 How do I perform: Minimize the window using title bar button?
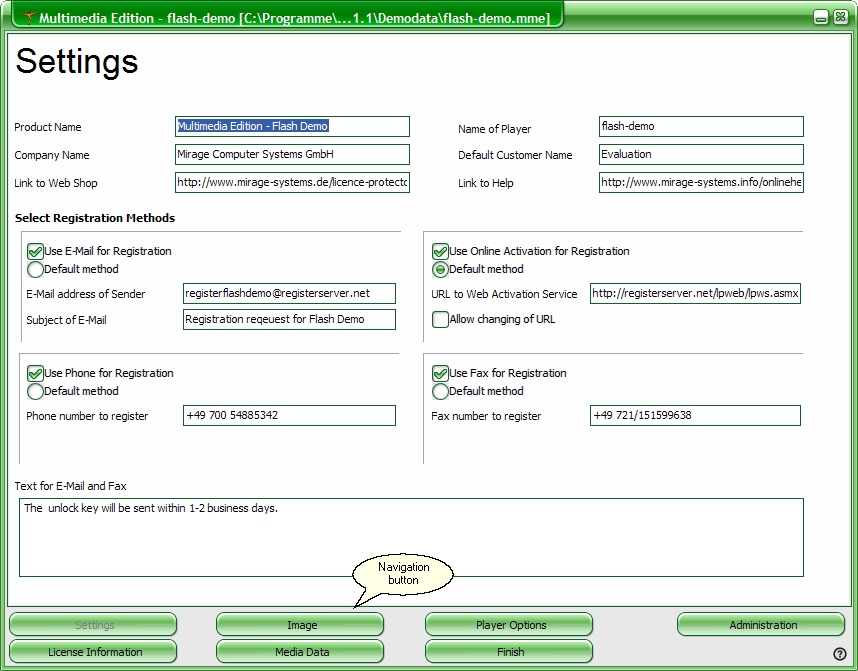click(820, 17)
